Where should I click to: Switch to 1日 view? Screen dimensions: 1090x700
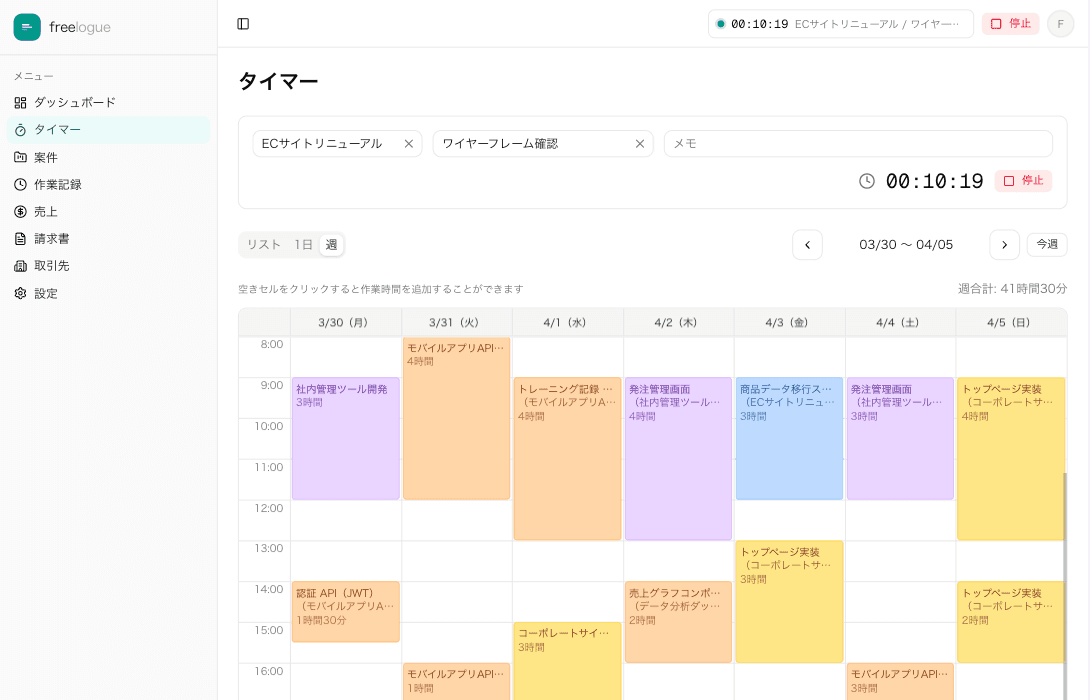tap(303, 245)
